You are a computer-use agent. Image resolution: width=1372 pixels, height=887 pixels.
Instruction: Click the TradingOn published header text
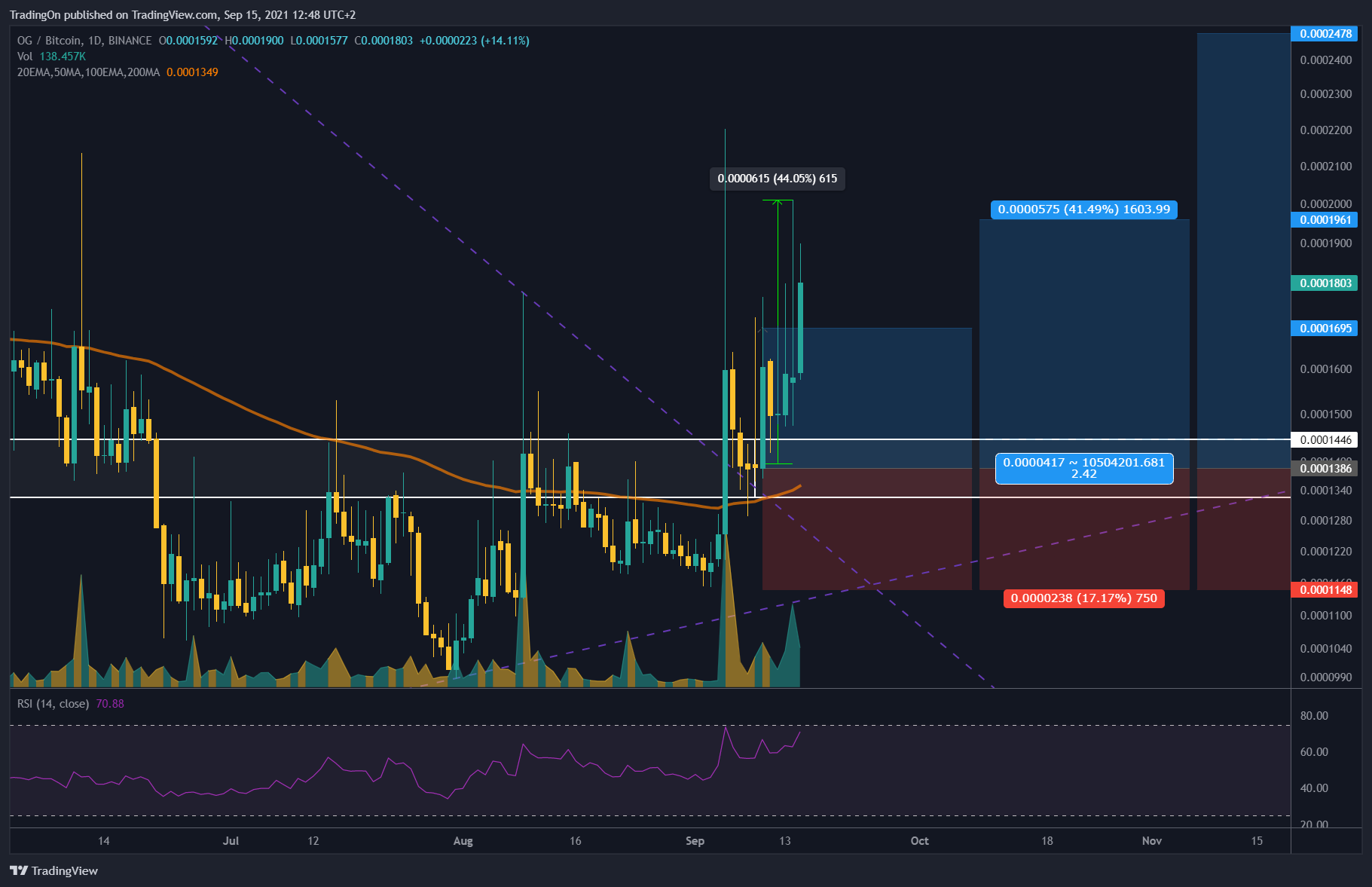[x=182, y=15]
